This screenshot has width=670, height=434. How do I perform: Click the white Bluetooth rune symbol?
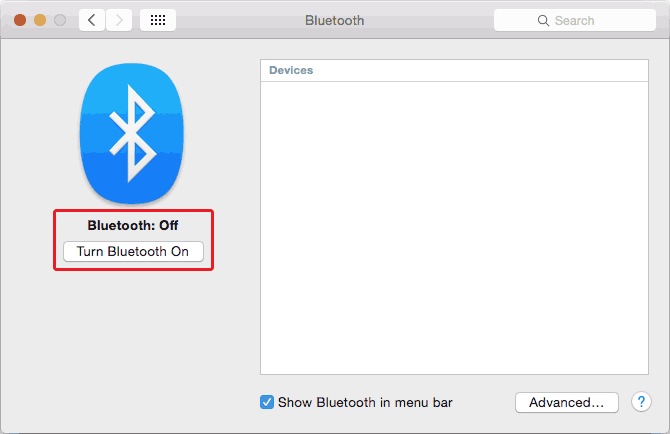pyautogui.click(x=132, y=133)
